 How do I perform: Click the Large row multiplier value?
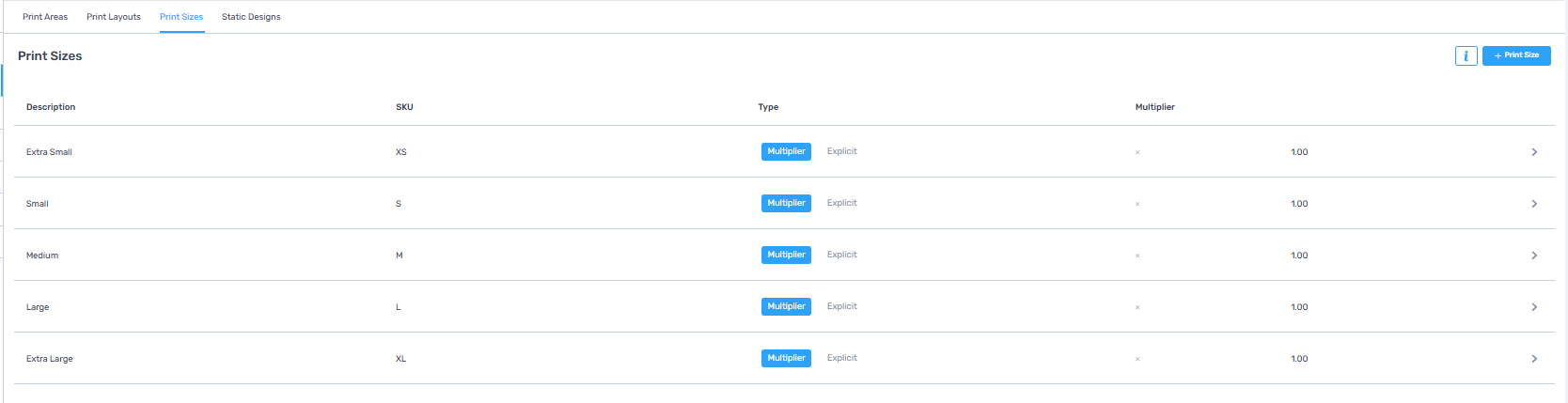(x=1299, y=307)
